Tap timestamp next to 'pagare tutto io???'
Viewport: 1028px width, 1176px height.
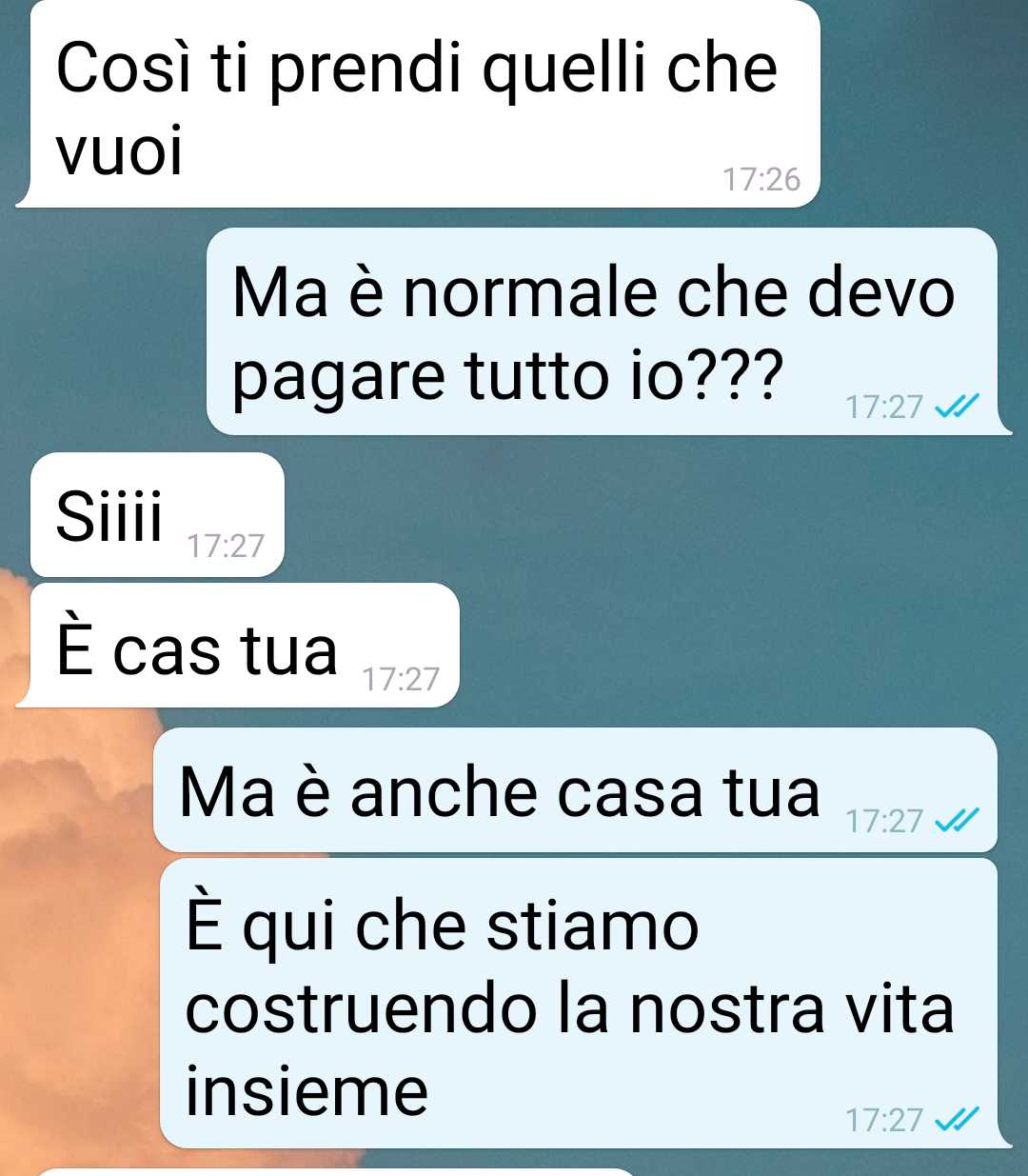click(x=884, y=408)
